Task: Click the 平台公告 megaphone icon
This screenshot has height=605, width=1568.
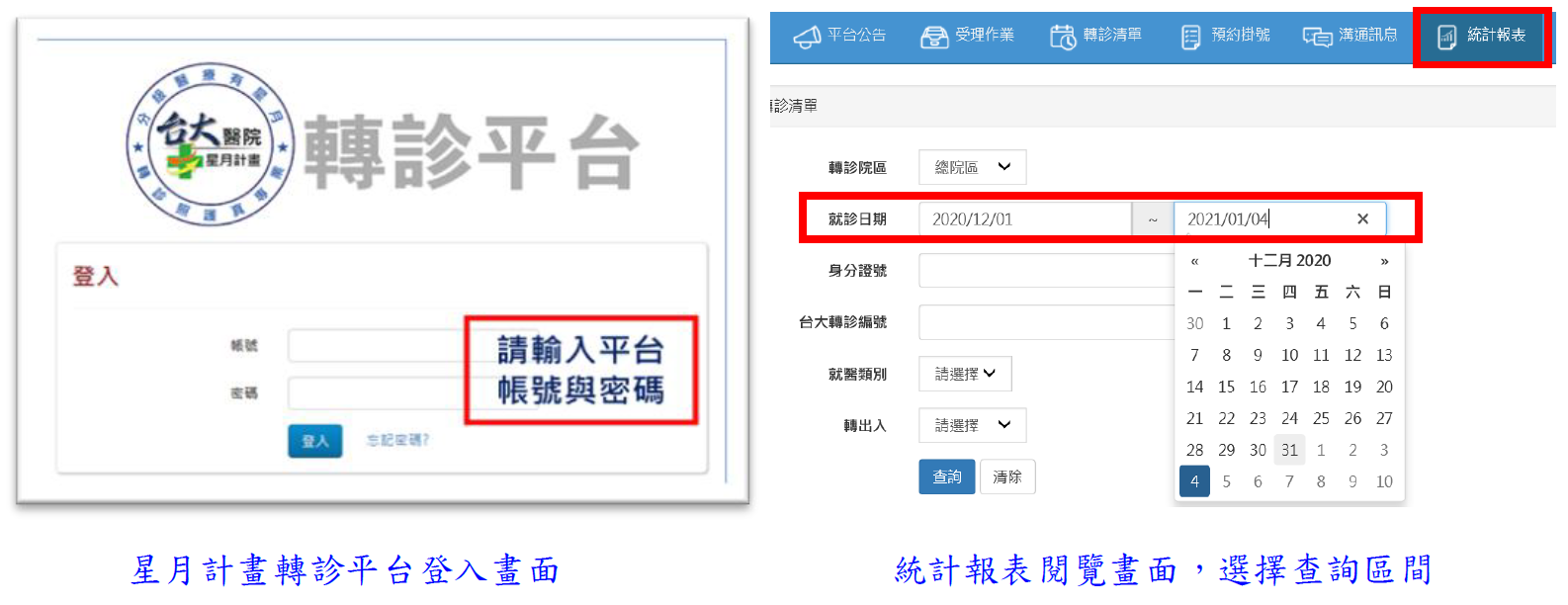Action: (807, 37)
